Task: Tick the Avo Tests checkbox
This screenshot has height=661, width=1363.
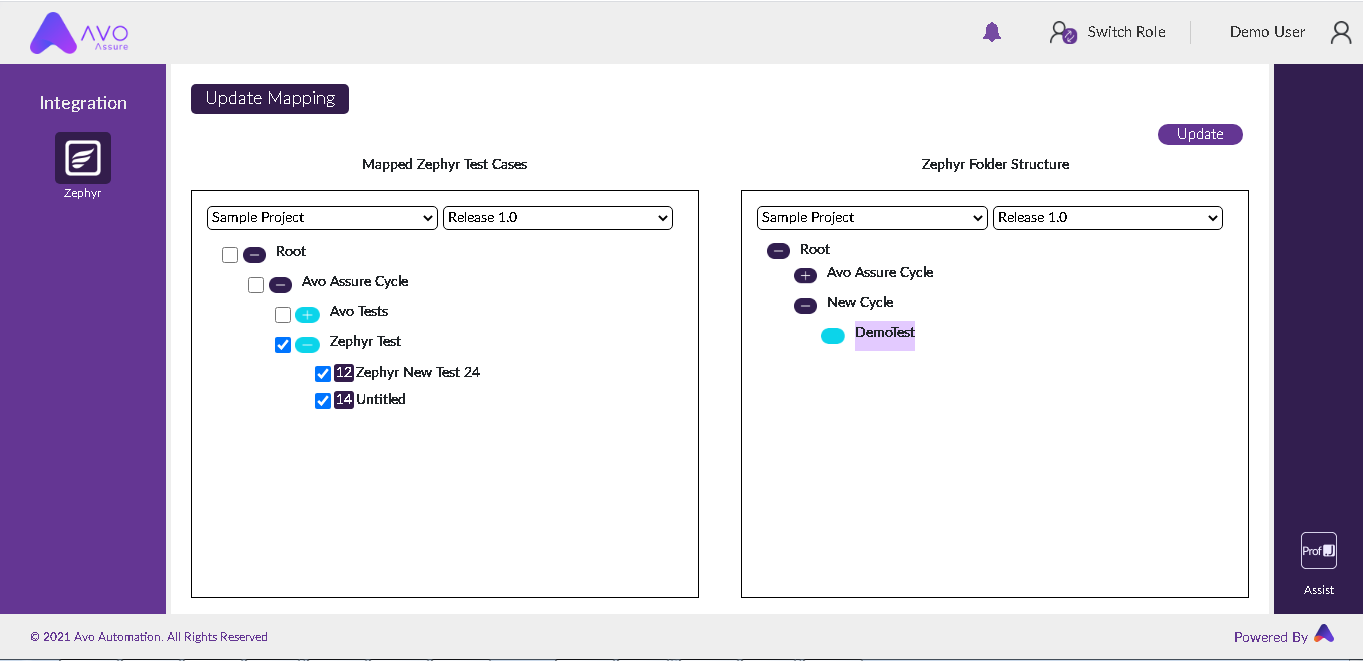Action: click(283, 315)
